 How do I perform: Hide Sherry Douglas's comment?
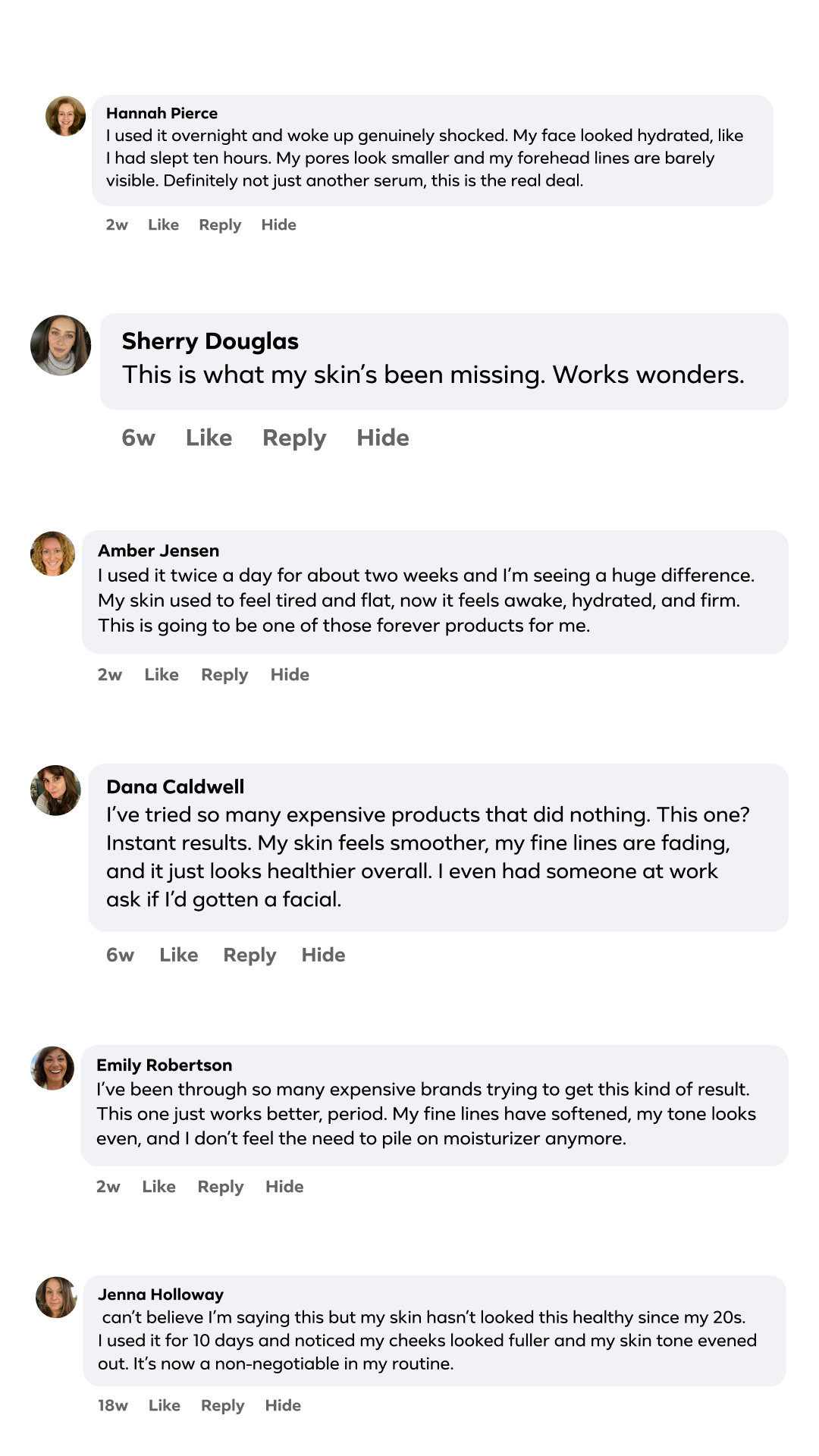coord(383,438)
